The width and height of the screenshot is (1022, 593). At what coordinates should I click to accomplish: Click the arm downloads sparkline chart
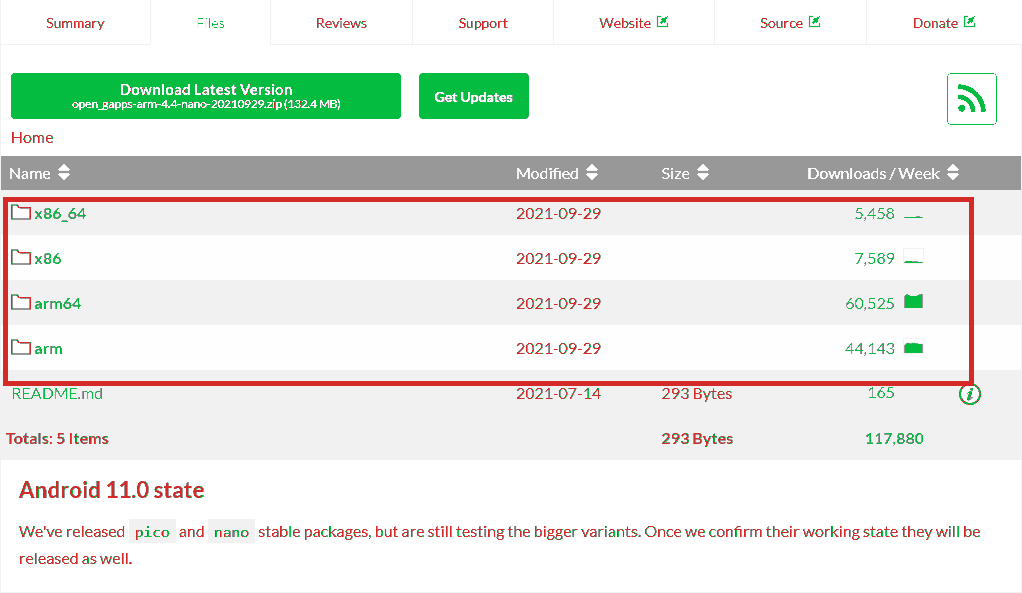pos(913,347)
